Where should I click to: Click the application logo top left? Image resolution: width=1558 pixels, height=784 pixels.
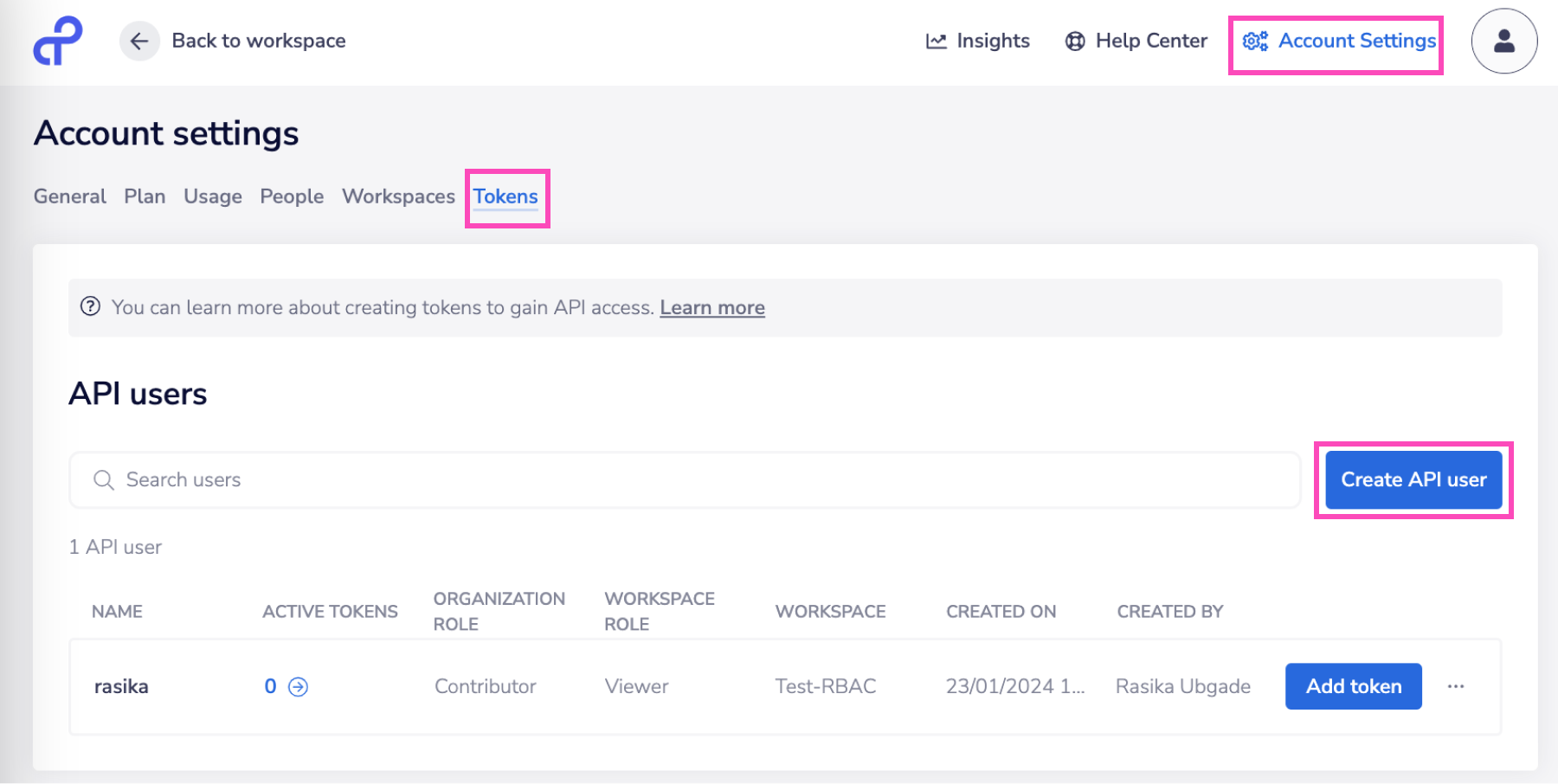coord(55,39)
